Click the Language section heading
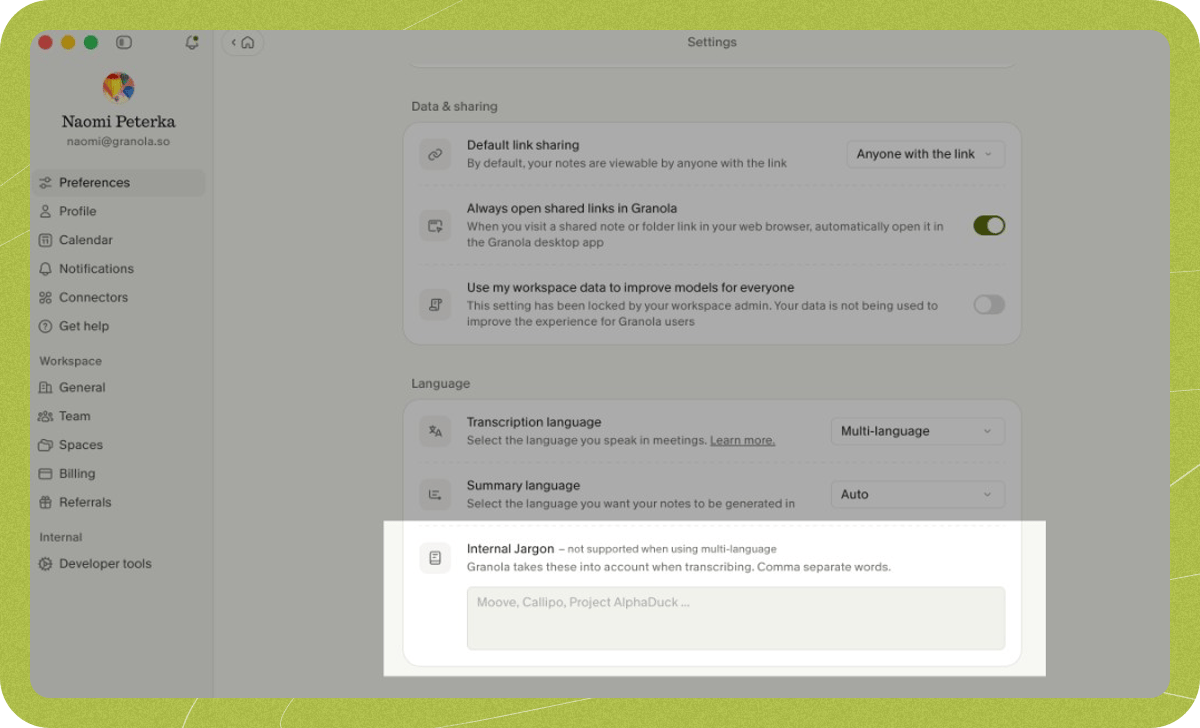 440,383
